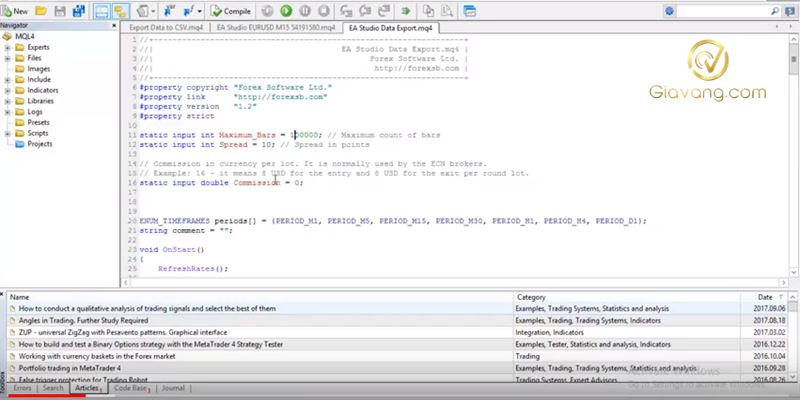Screen dimensions: 800x400
Task: Open the Search tab in Toolbox
Action: [x=53, y=388]
